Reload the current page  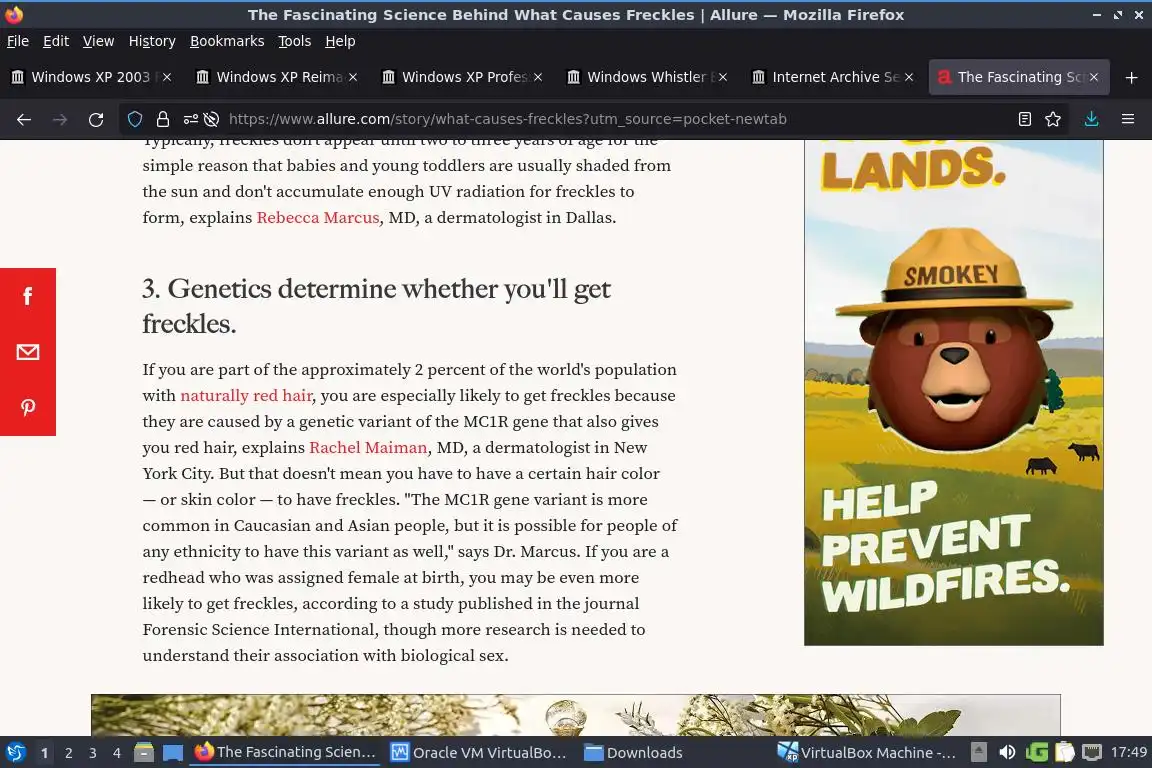[x=96, y=119]
